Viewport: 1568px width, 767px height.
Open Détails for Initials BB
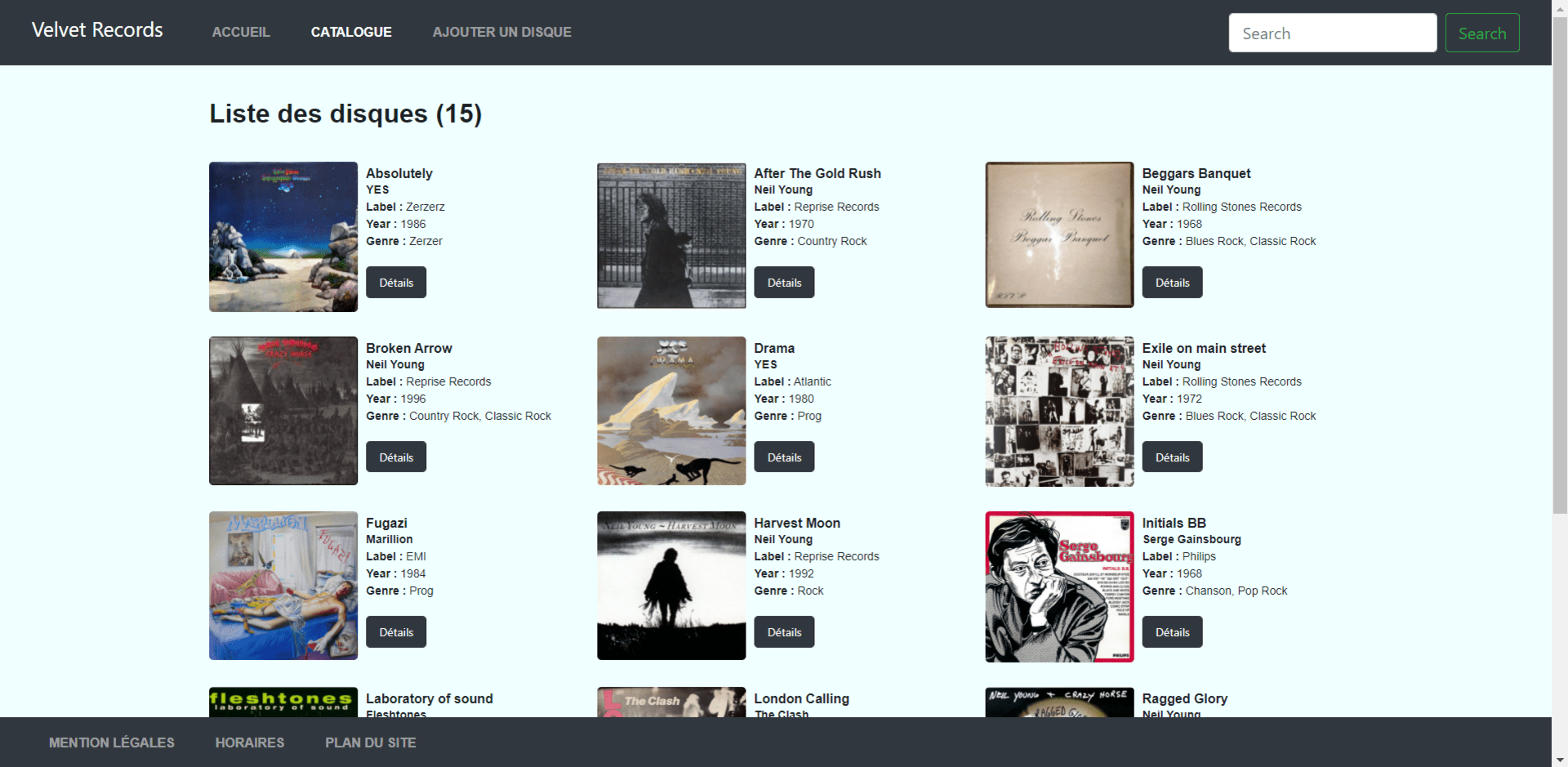[1172, 632]
